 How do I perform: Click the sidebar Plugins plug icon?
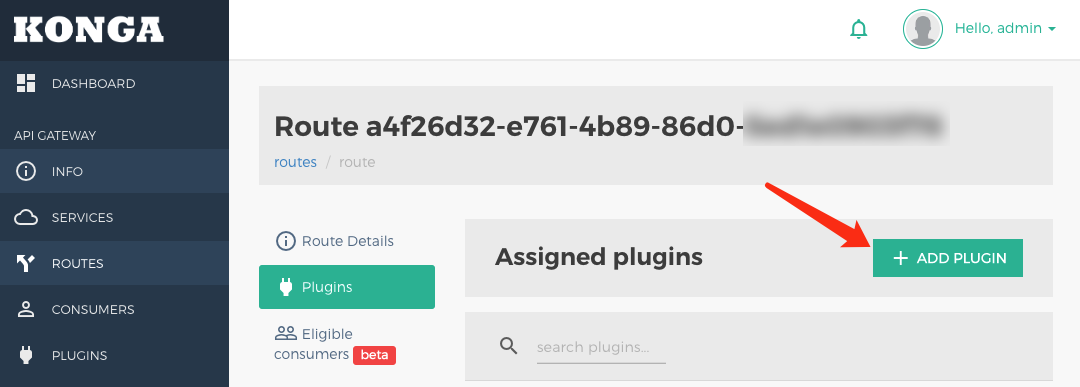pyautogui.click(x=26, y=355)
